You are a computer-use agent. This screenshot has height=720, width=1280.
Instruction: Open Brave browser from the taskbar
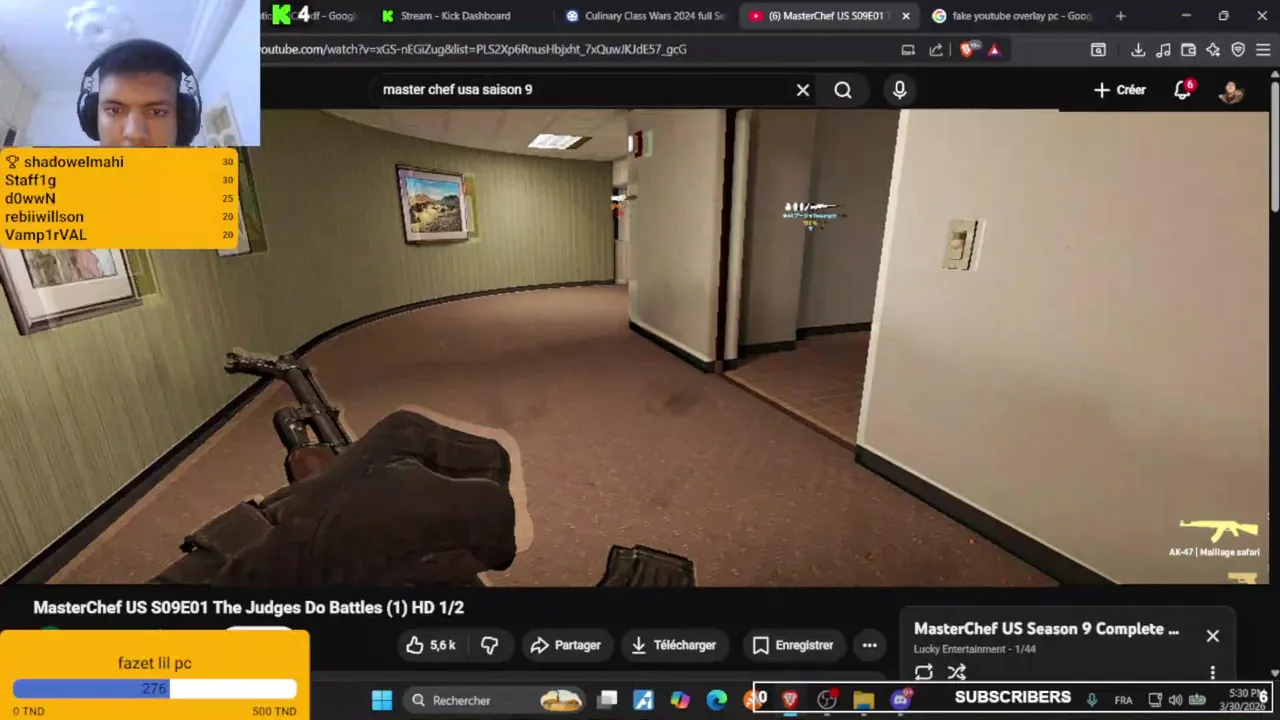coord(790,700)
